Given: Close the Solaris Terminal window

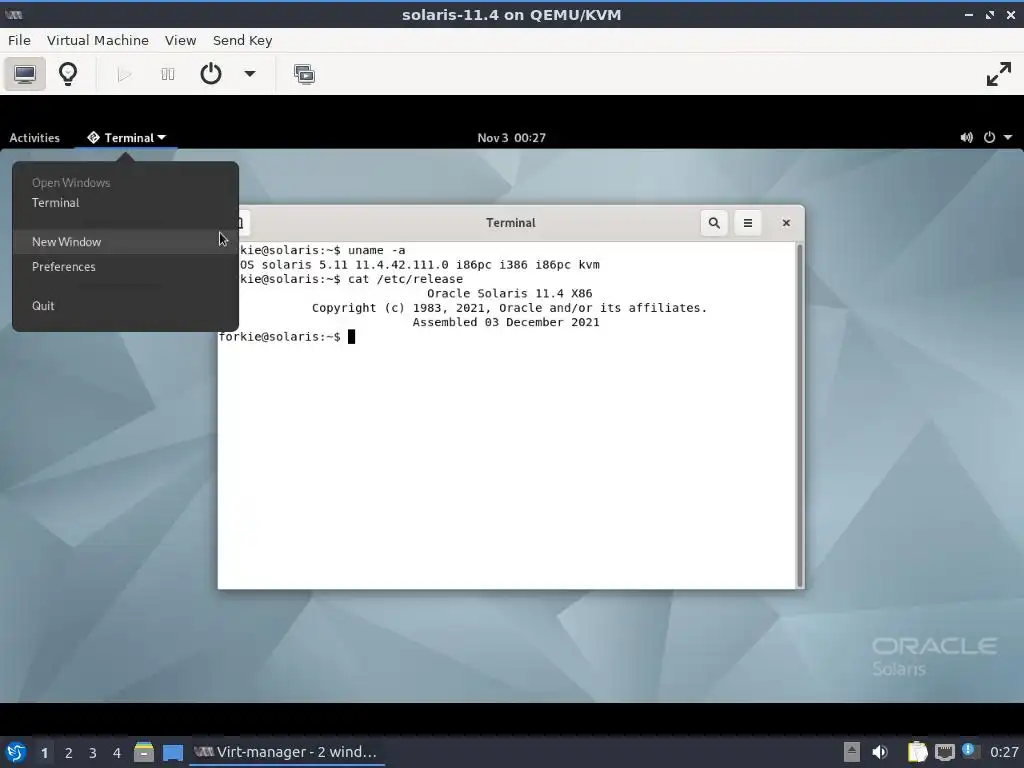Looking at the screenshot, I should 786,223.
